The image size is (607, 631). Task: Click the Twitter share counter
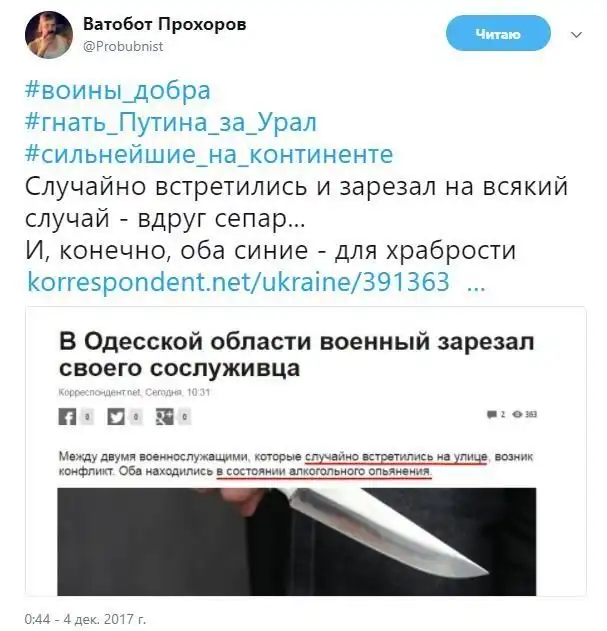(x=136, y=417)
